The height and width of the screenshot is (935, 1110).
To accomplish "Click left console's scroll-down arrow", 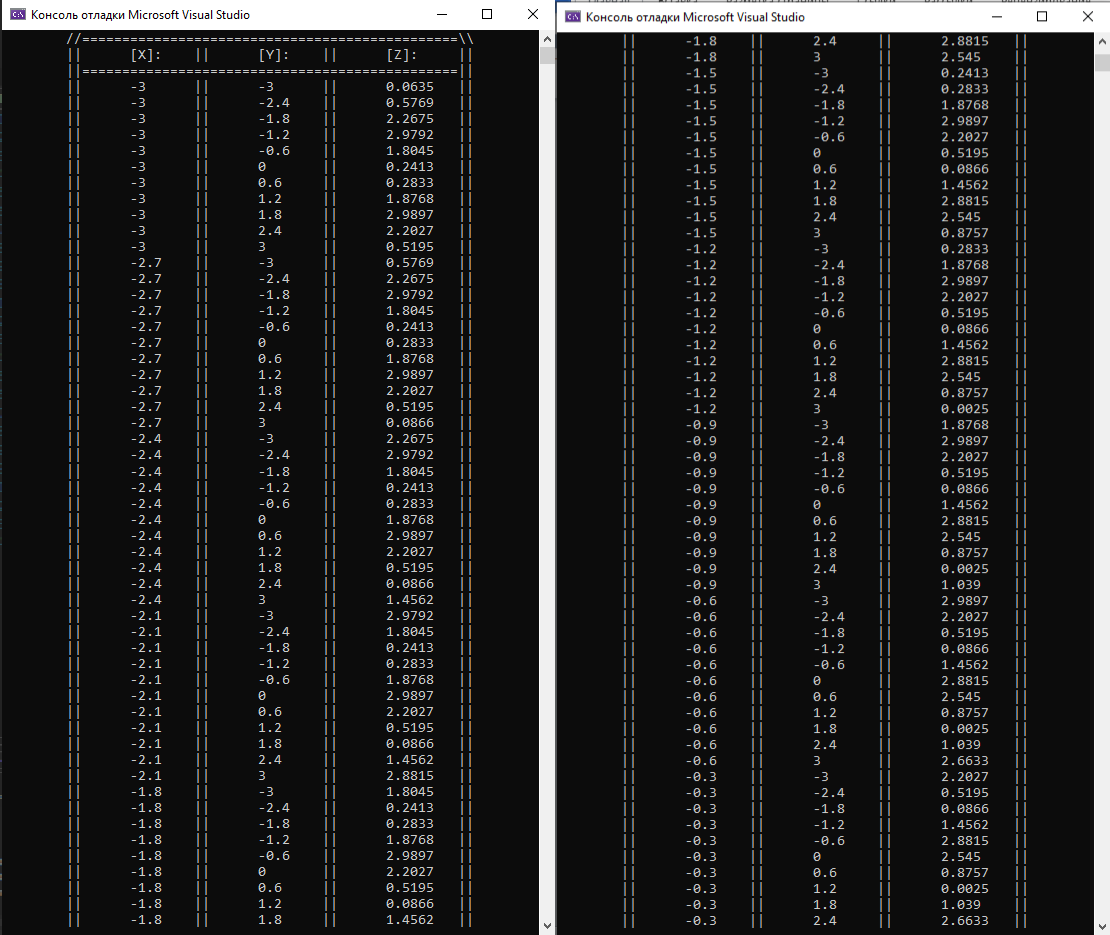I will point(547,925).
